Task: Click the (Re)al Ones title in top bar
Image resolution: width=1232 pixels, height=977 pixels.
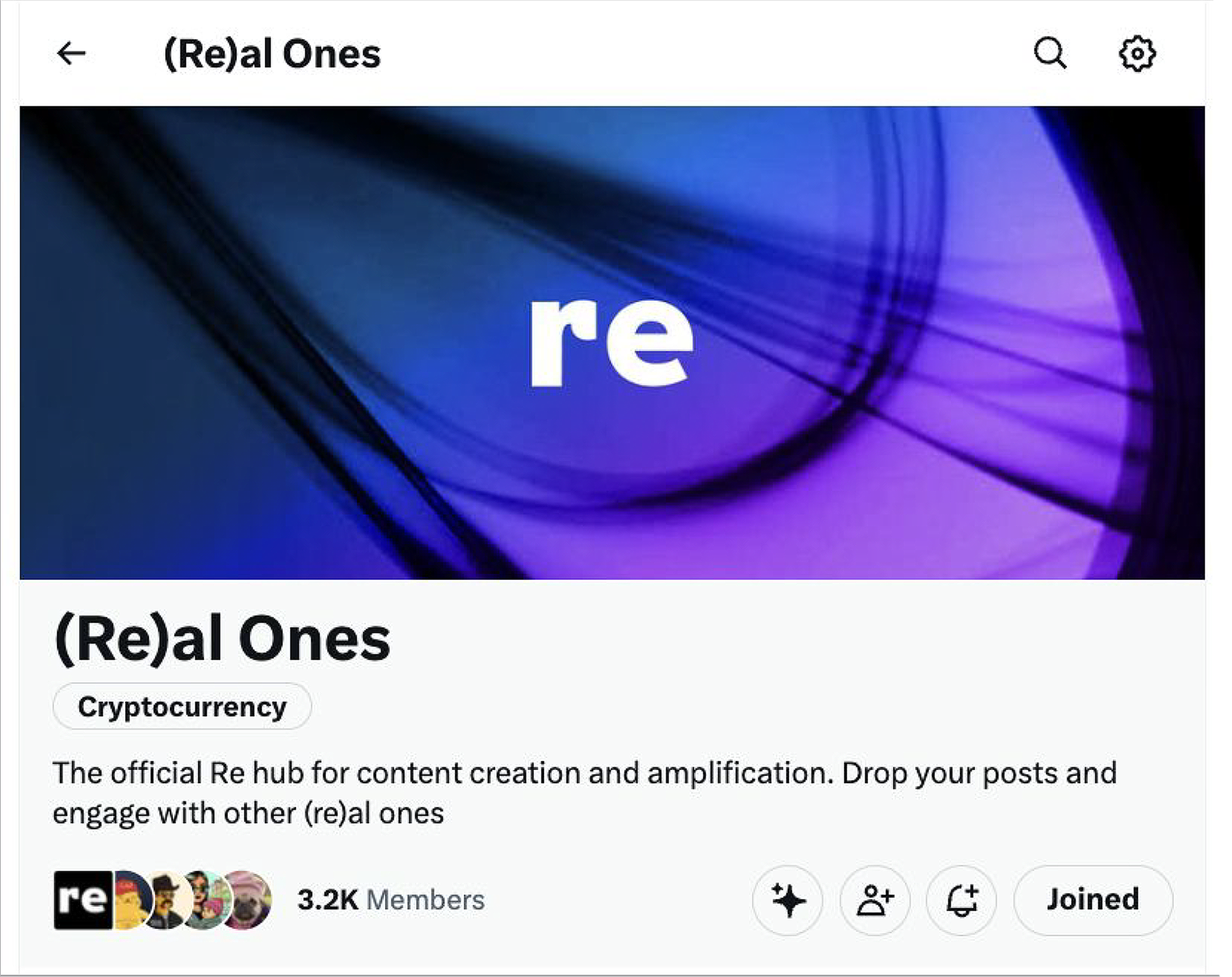Action: click(x=272, y=54)
